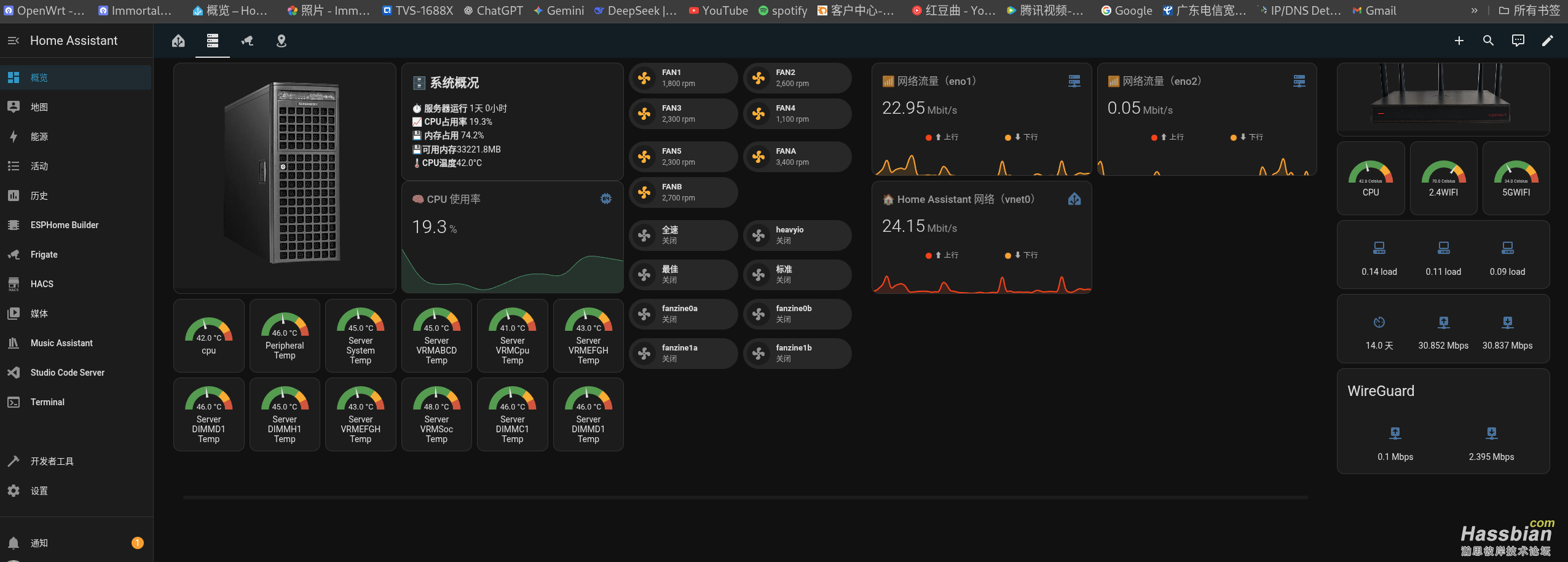Open the Assist chat icon
Image resolution: width=1568 pixels, height=562 pixels.
pos(1518,41)
